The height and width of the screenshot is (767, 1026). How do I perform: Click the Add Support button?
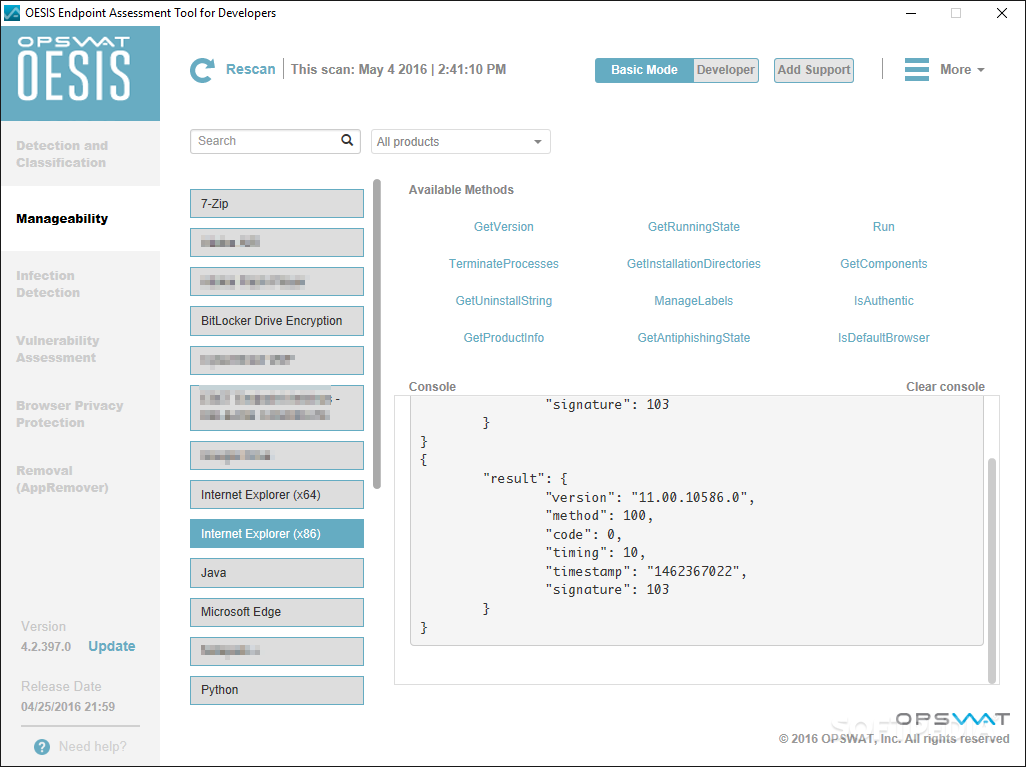pos(813,70)
